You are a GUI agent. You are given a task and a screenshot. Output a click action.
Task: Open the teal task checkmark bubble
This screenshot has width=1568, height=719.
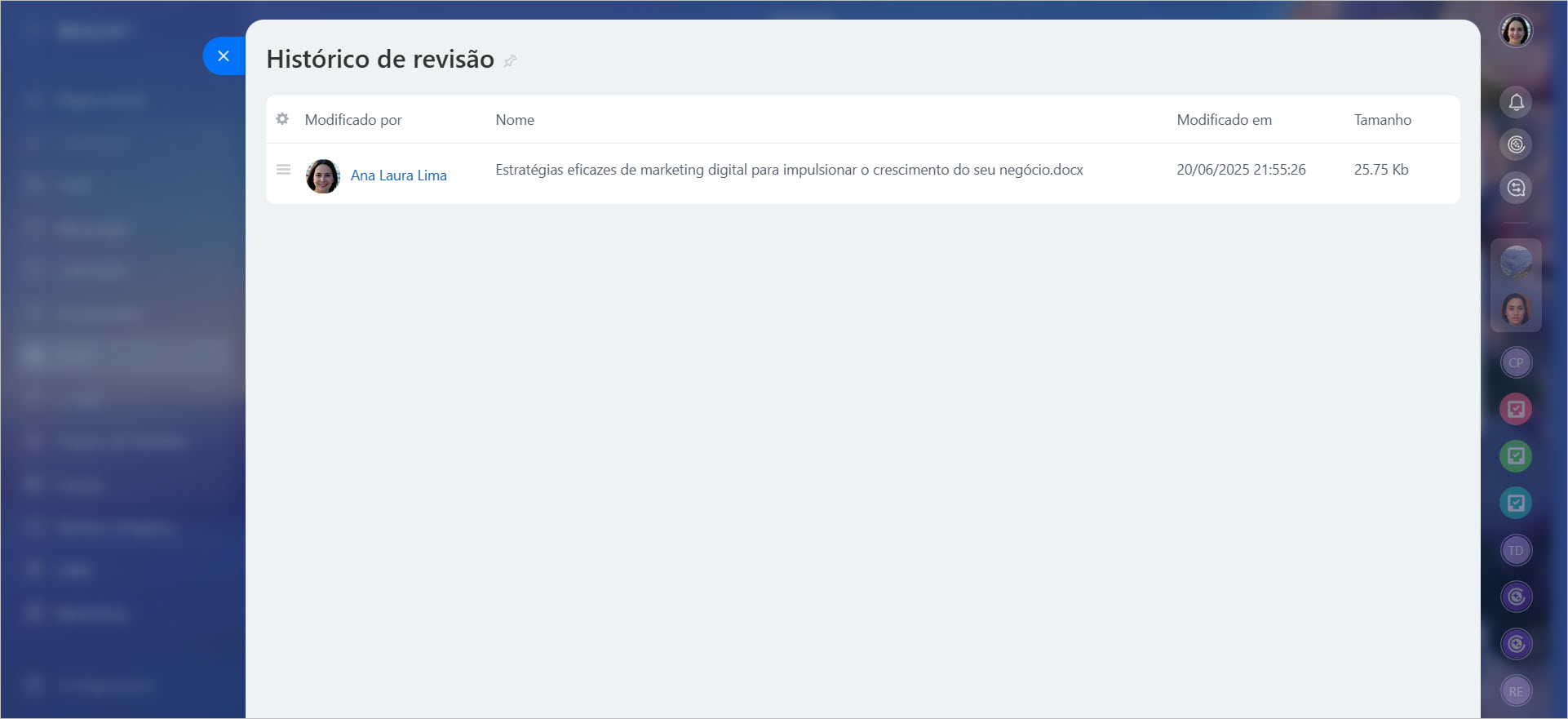[1516, 503]
